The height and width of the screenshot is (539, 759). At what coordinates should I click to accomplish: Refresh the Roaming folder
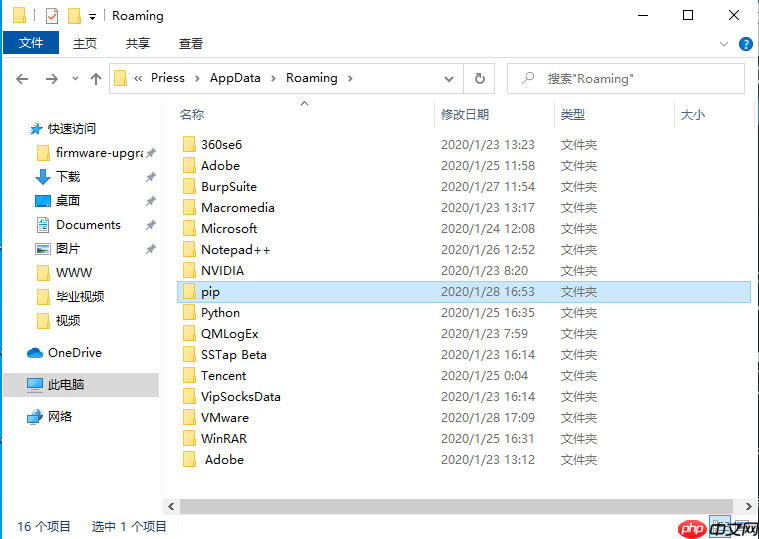click(x=479, y=78)
